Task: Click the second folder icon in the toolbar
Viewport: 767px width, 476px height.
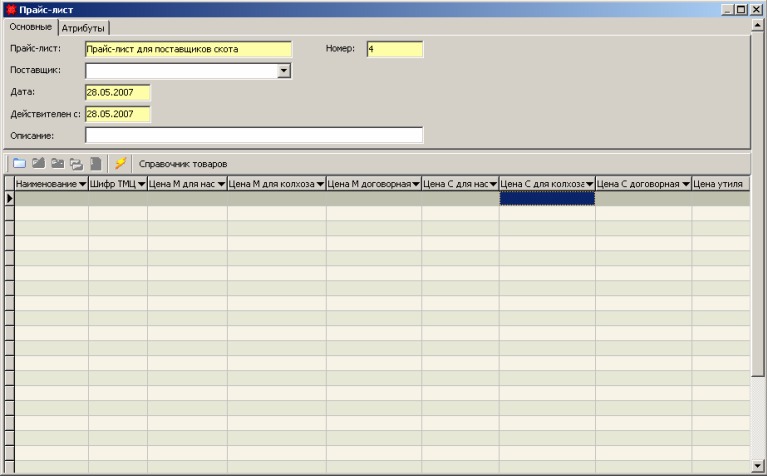Action: click(x=38, y=163)
